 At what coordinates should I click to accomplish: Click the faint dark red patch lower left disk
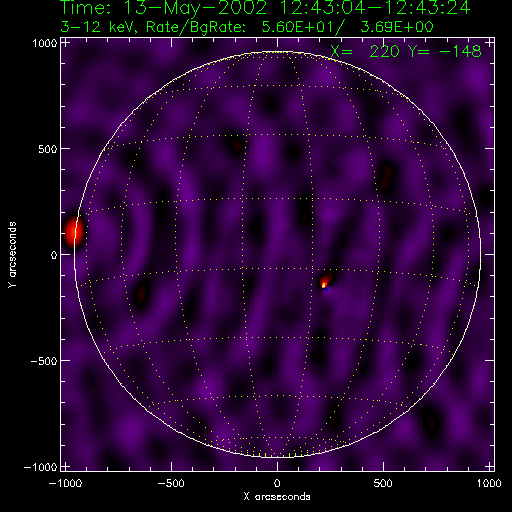142,293
